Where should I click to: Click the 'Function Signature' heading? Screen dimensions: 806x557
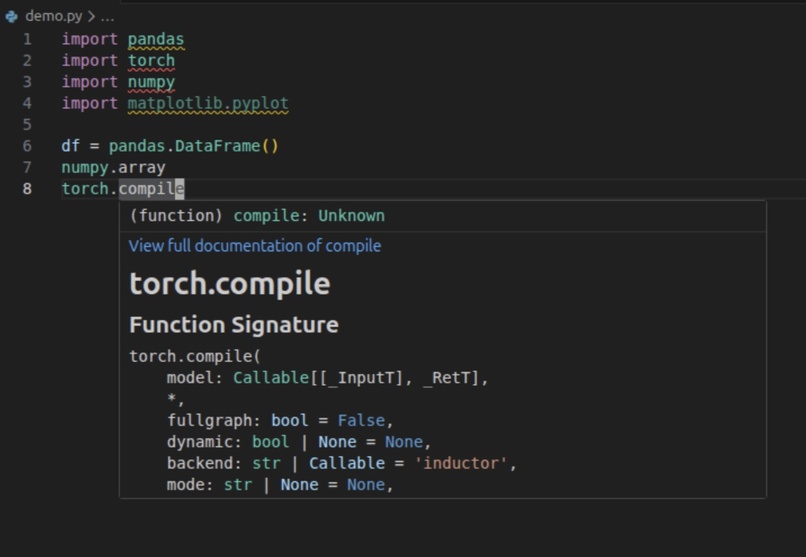coord(234,325)
